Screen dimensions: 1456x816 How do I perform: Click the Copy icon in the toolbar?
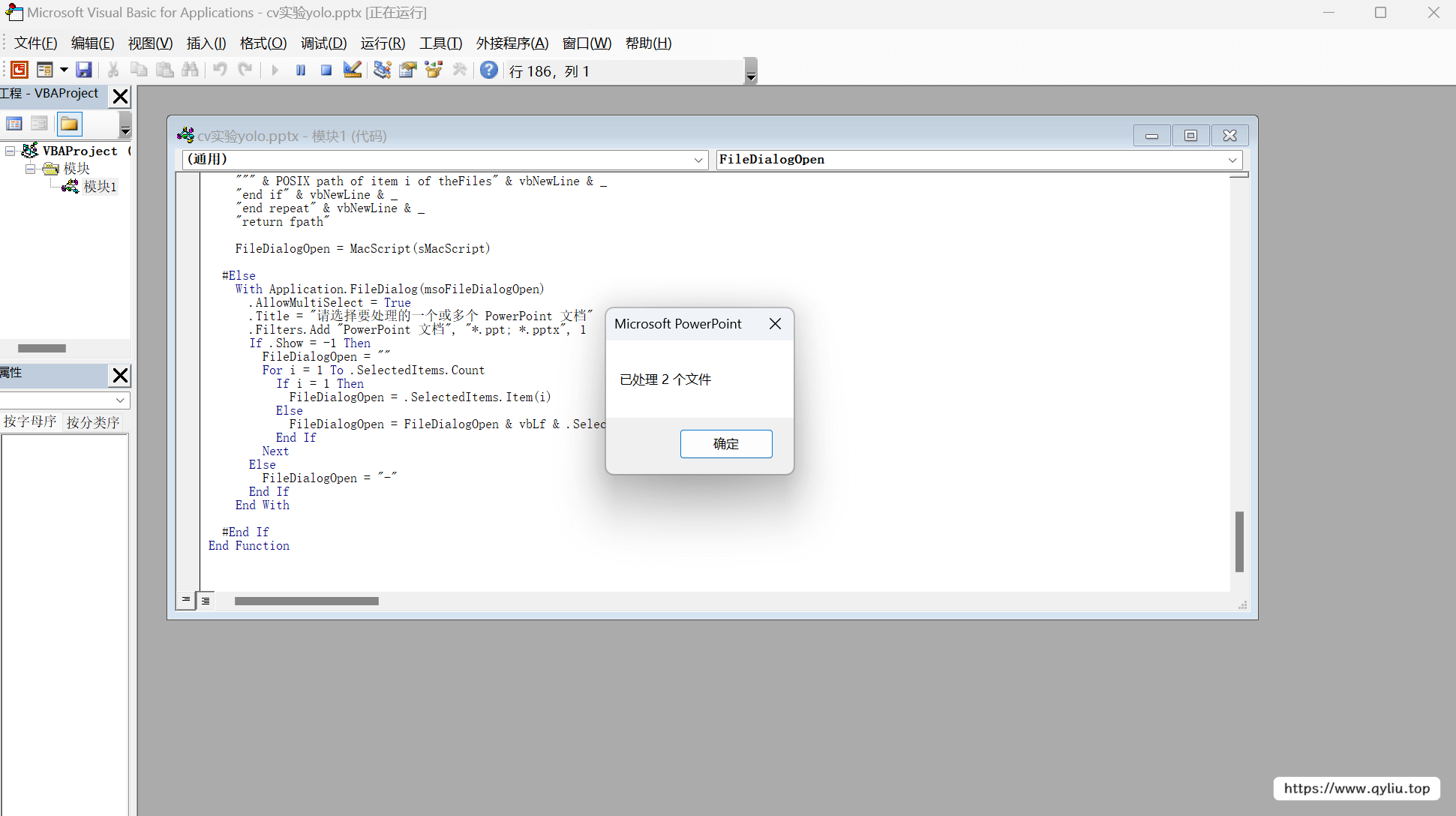pos(139,70)
